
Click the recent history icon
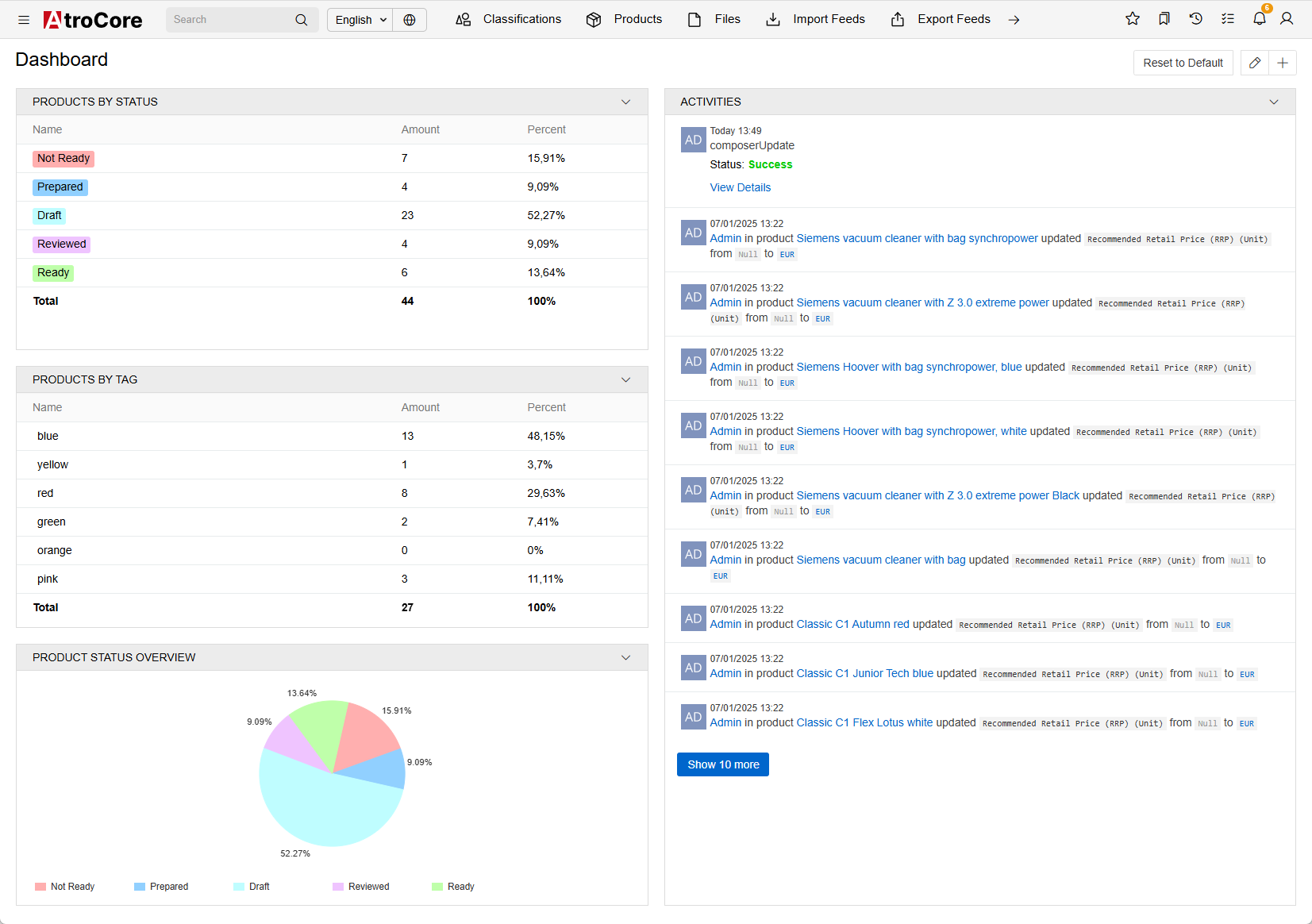pyautogui.click(x=1196, y=18)
